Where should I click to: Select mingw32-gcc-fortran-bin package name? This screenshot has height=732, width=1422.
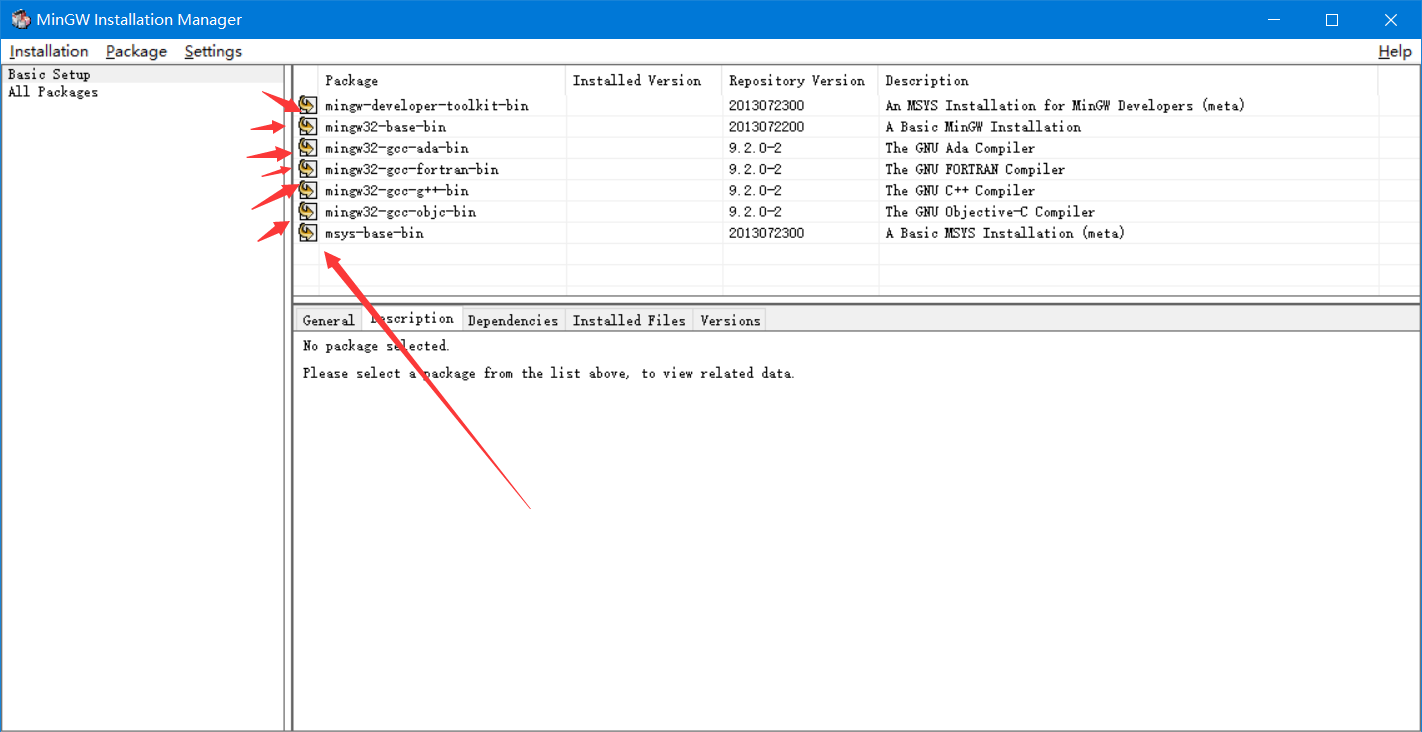(x=411, y=169)
